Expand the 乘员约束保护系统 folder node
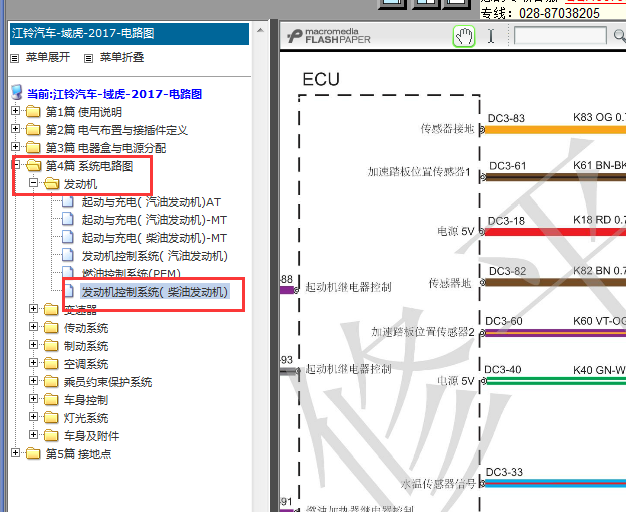Viewport: 626px width, 512px height. (34, 380)
